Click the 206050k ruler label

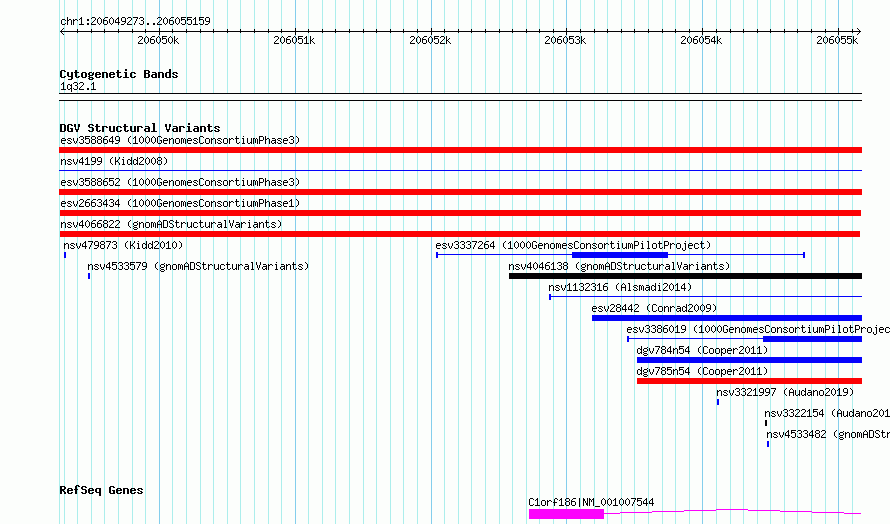pyautogui.click(x=158, y=40)
